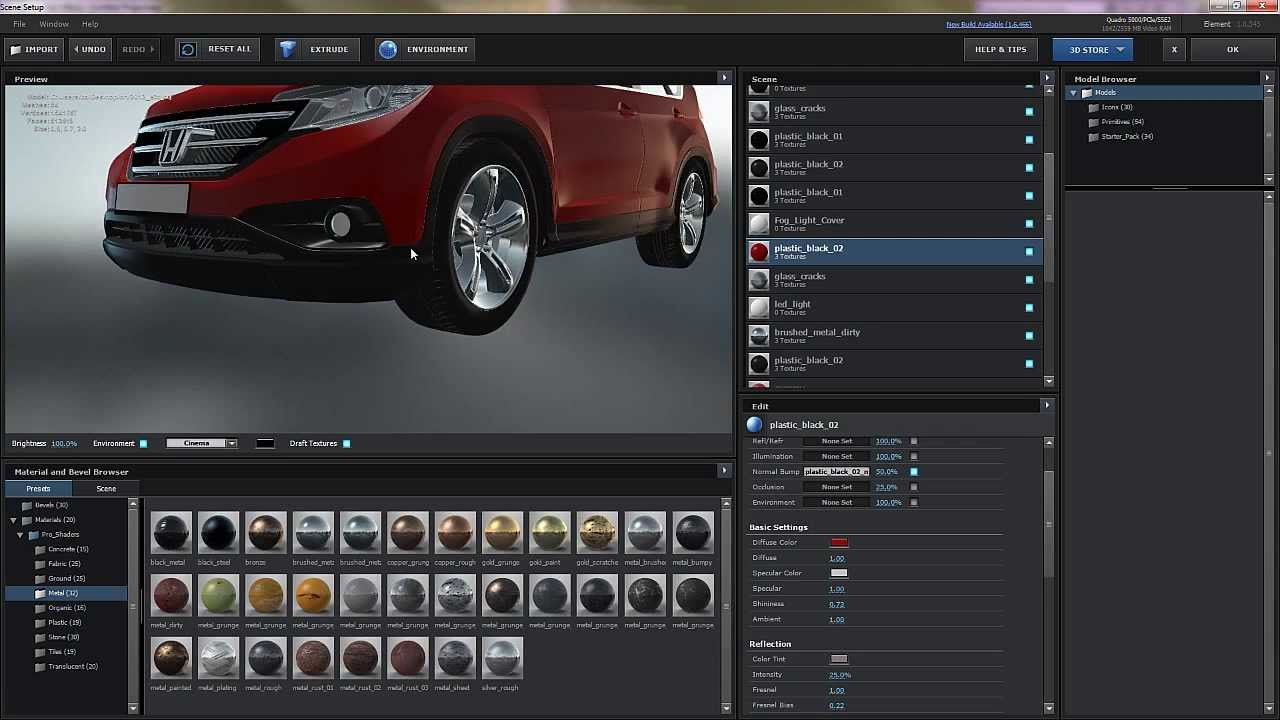1280x720 pixels.
Task: Enable the Occlusion texture checkbox
Action: pyautogui.click(x=913, y=487)
